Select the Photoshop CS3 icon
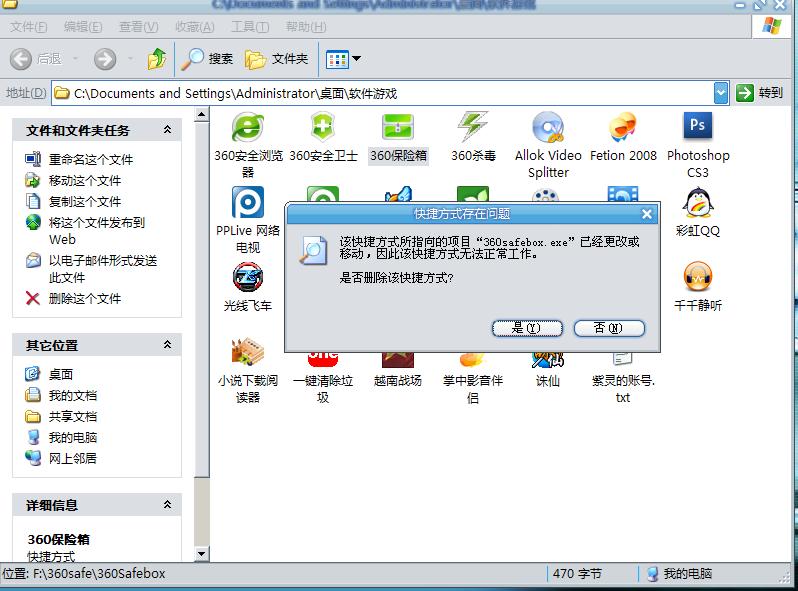The height and width of the screenshot is (591, 798). coord(698,126)
